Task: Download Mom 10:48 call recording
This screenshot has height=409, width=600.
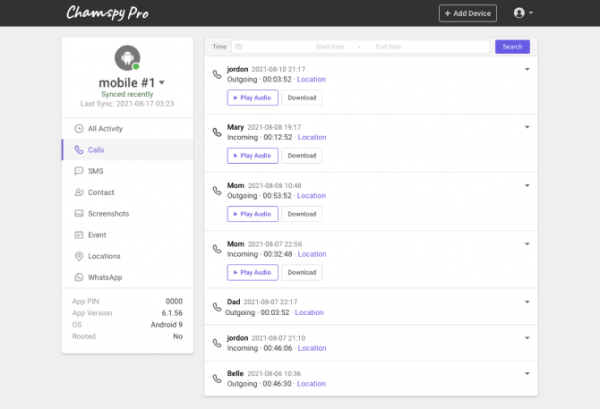Action: [x=302, y=214]
